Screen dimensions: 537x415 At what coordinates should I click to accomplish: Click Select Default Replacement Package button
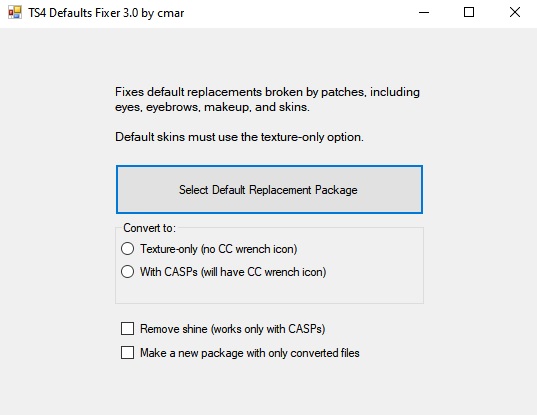[269, 189]
